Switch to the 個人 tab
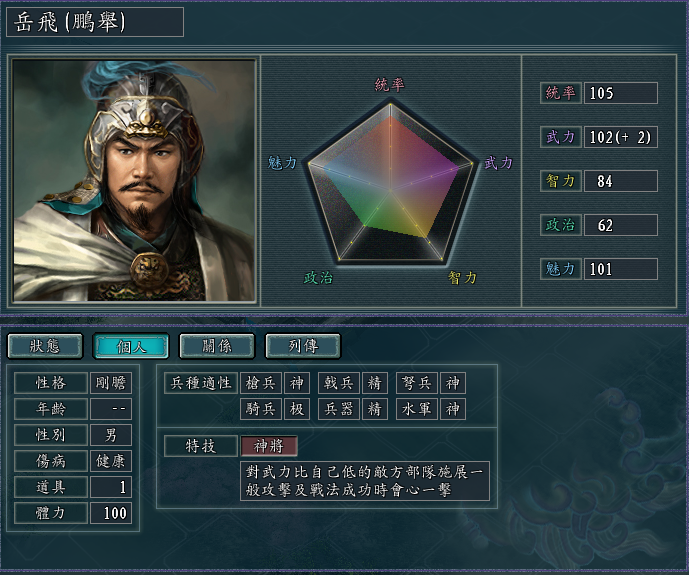Image resolution: width=689 pixels, height=575 pixels. pyautogui.click(x=131, y=346)
